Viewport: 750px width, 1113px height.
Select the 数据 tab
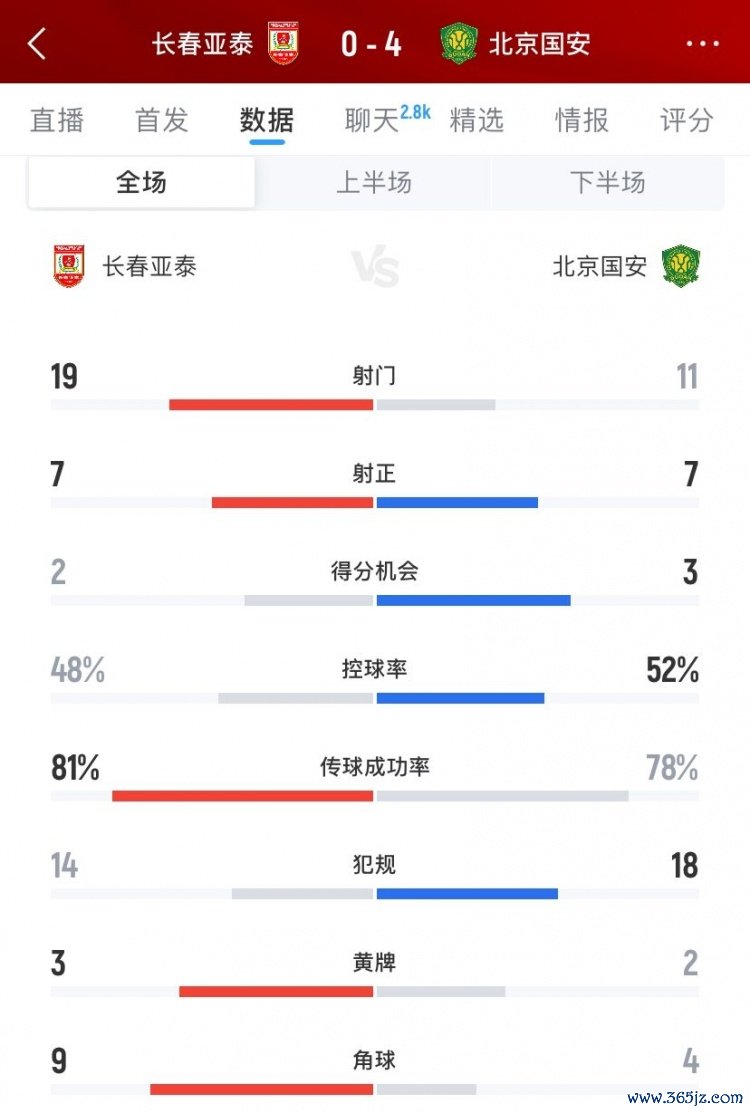(x=267, y=120)
